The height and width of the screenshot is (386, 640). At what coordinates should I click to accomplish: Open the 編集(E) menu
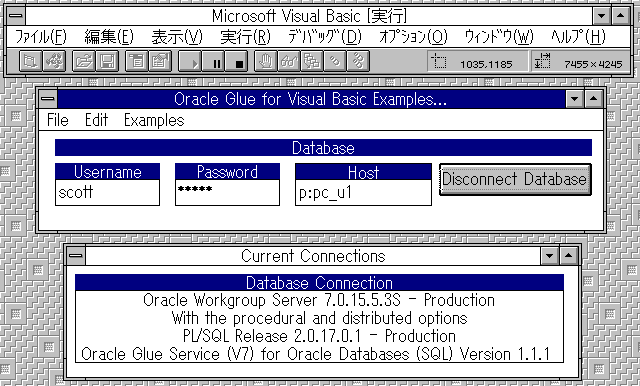(109, 37)
